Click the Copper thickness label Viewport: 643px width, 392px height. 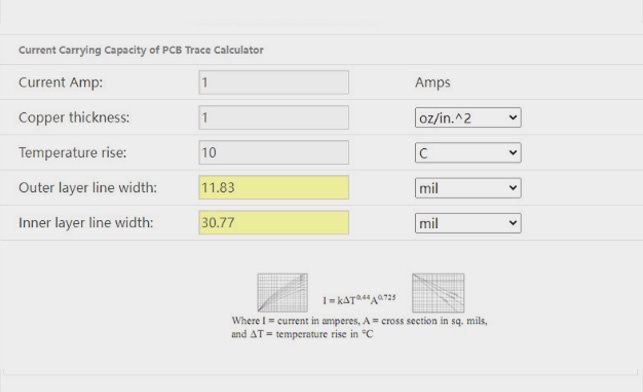pyautogui.click(x=74, y=118)
